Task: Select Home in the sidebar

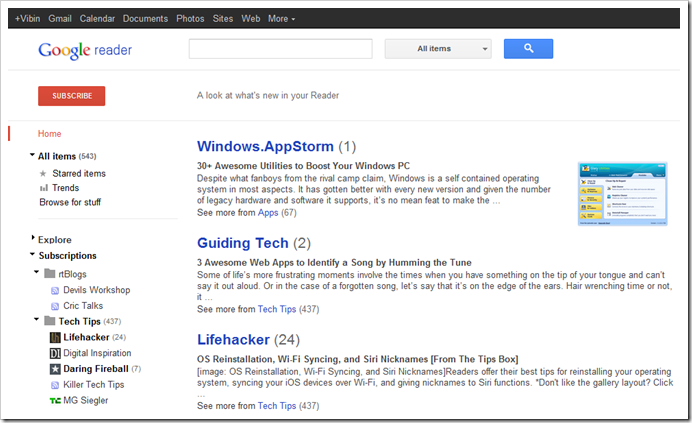Action: (49, 134)
